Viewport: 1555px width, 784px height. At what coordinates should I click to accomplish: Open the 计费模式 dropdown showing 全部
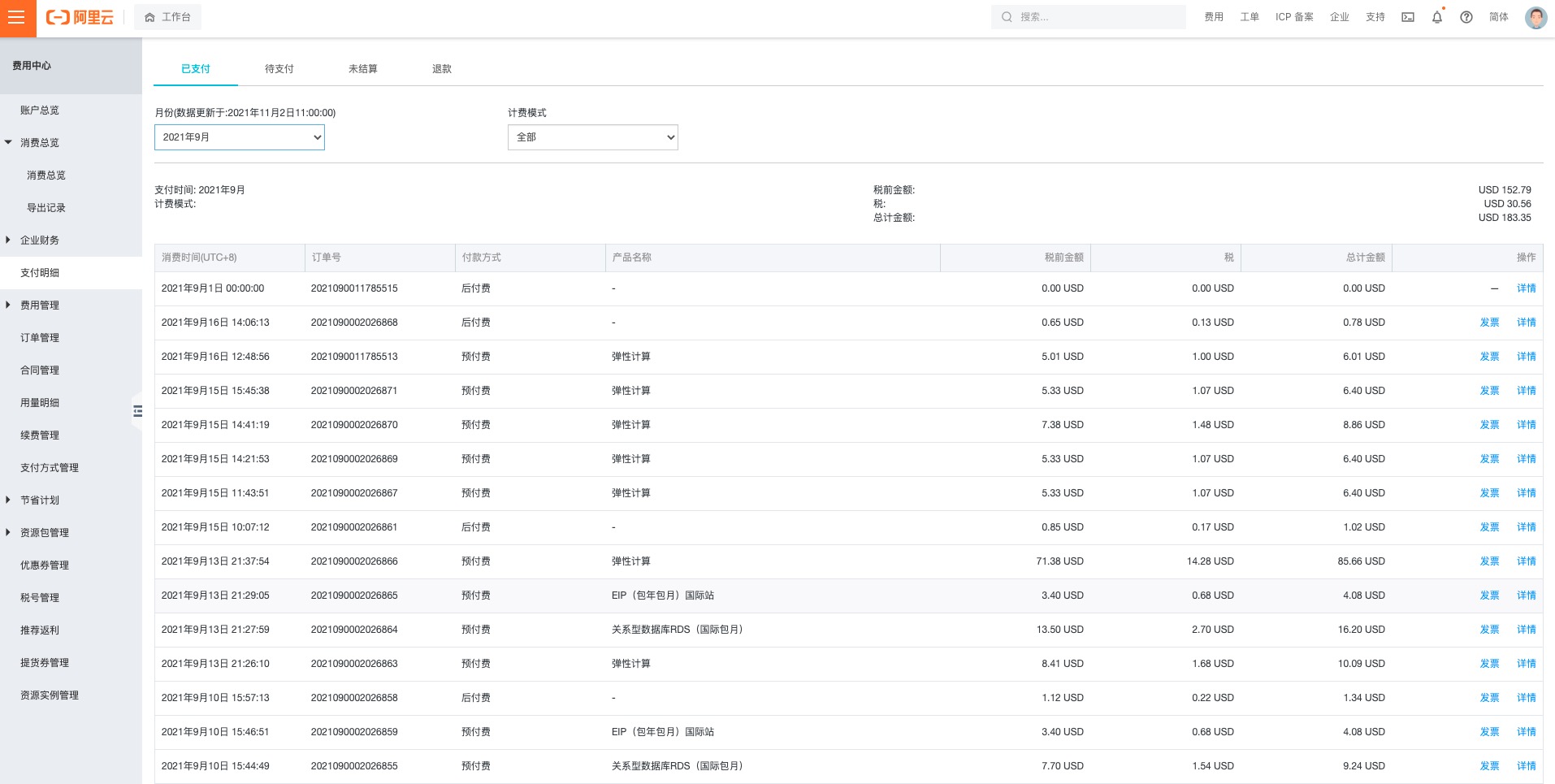593,137
